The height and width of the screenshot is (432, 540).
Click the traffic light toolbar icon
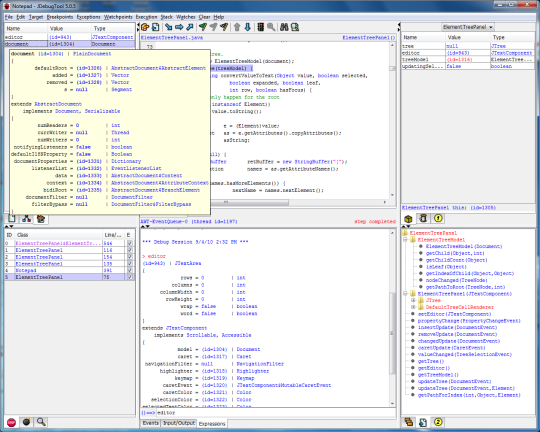tap(261, 27)
